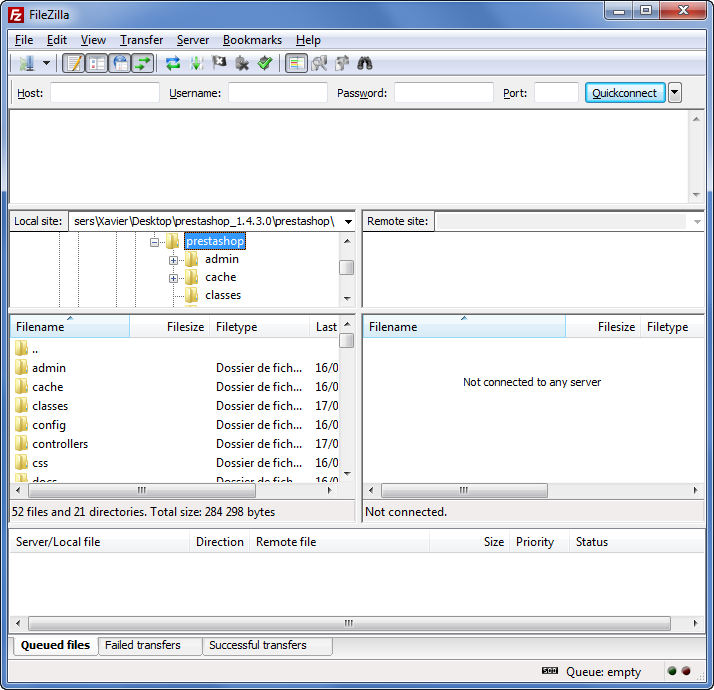Open the Quickconnect history dropdown

[x=674, y=92]
